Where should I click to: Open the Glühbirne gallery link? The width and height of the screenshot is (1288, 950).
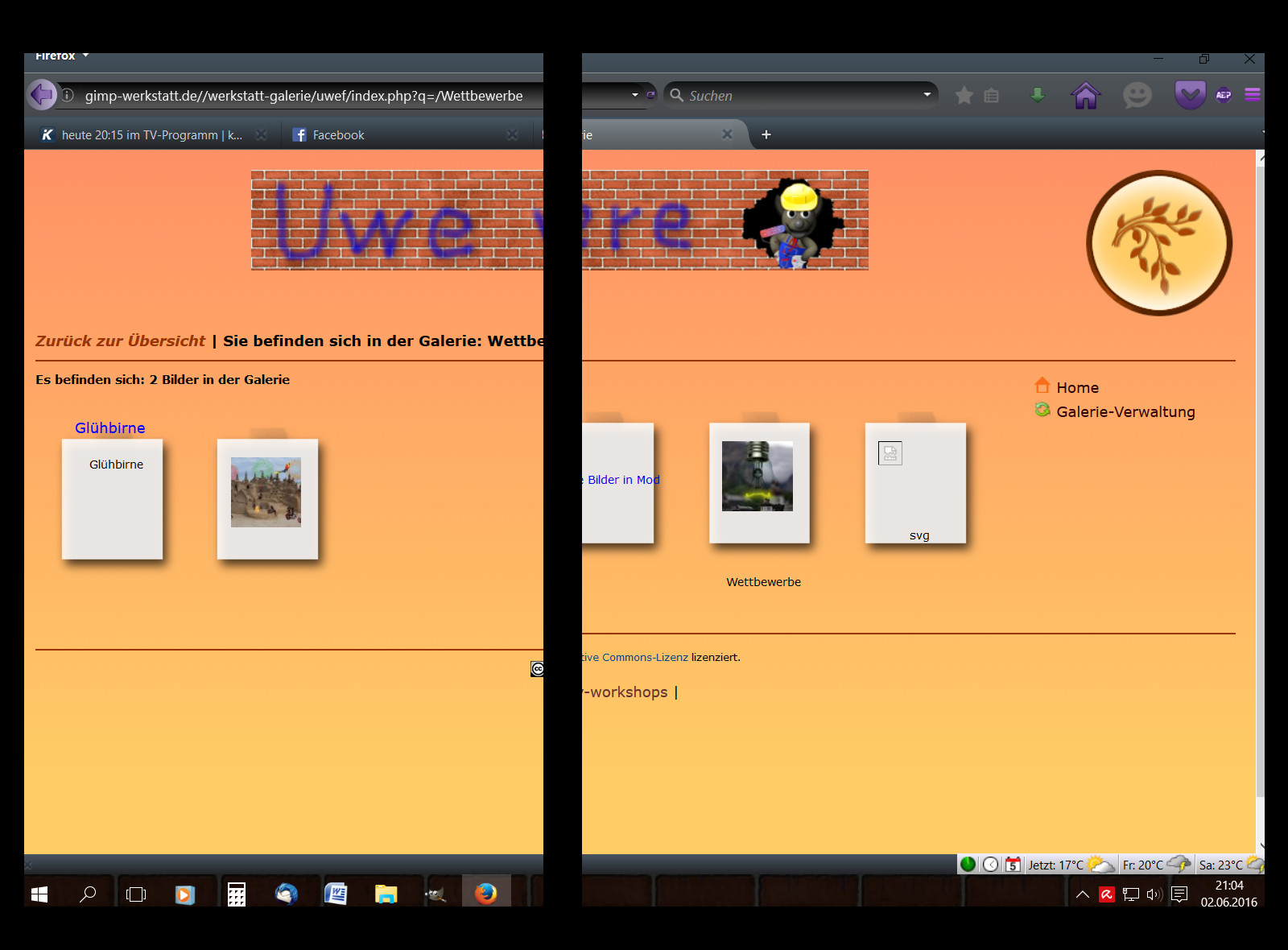(110, 427)
